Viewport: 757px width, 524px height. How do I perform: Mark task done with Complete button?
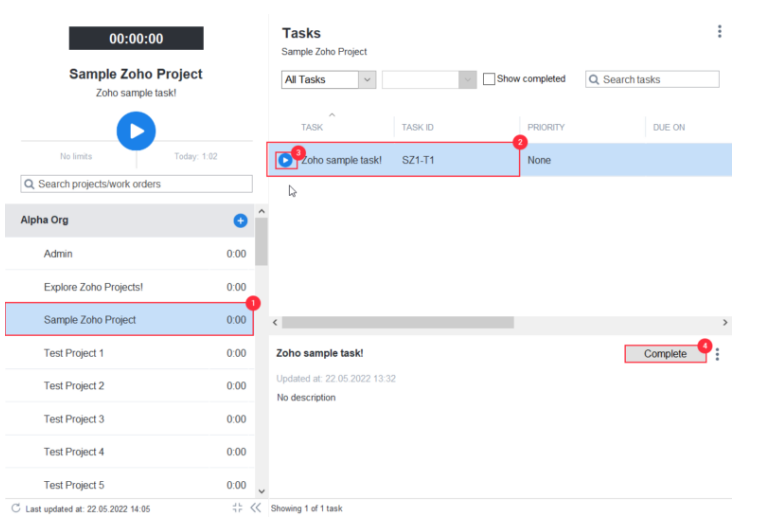click(665, 354)
